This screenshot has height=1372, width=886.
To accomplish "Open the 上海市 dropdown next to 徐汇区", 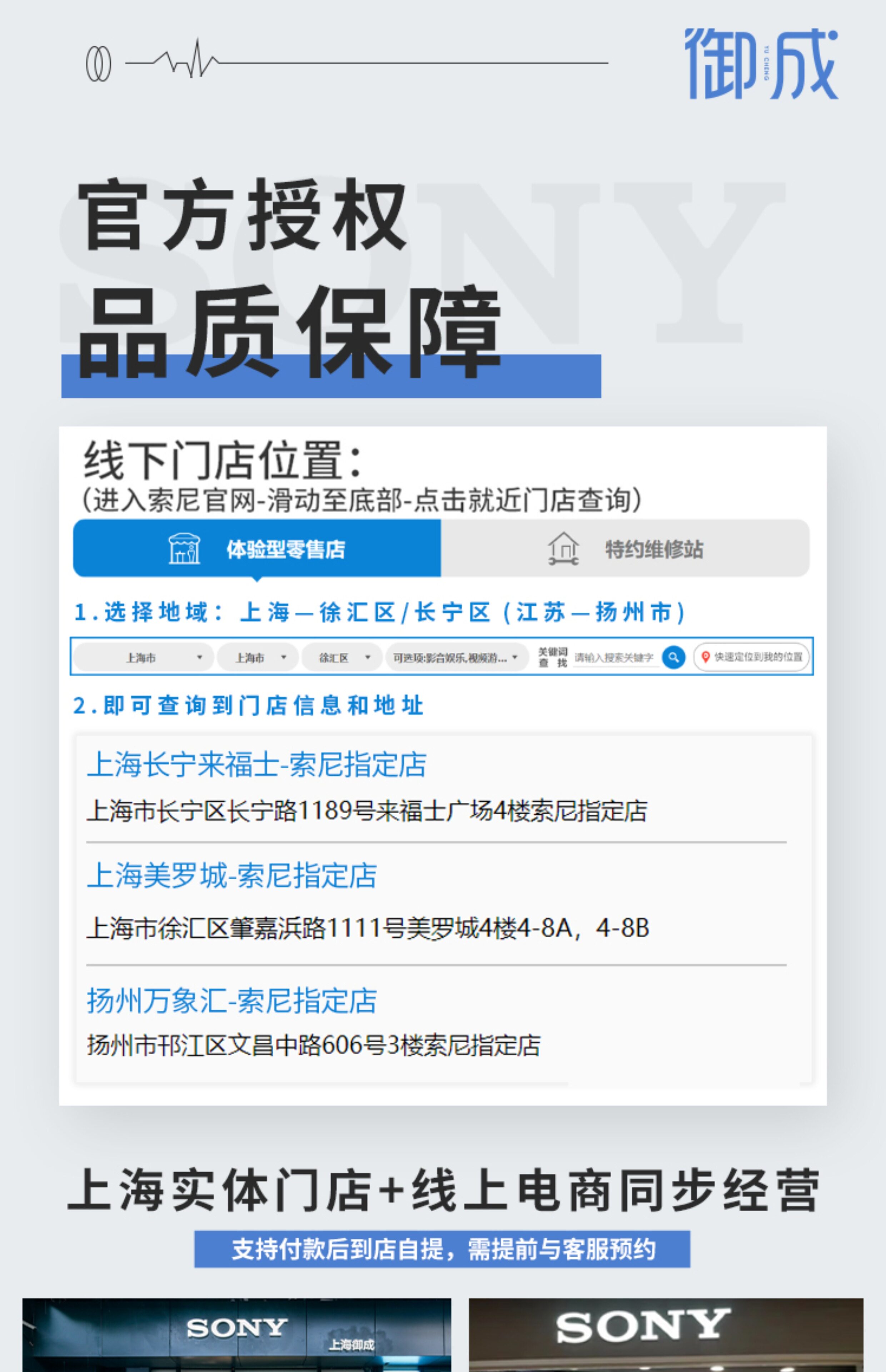I will (x=258, y=657).
